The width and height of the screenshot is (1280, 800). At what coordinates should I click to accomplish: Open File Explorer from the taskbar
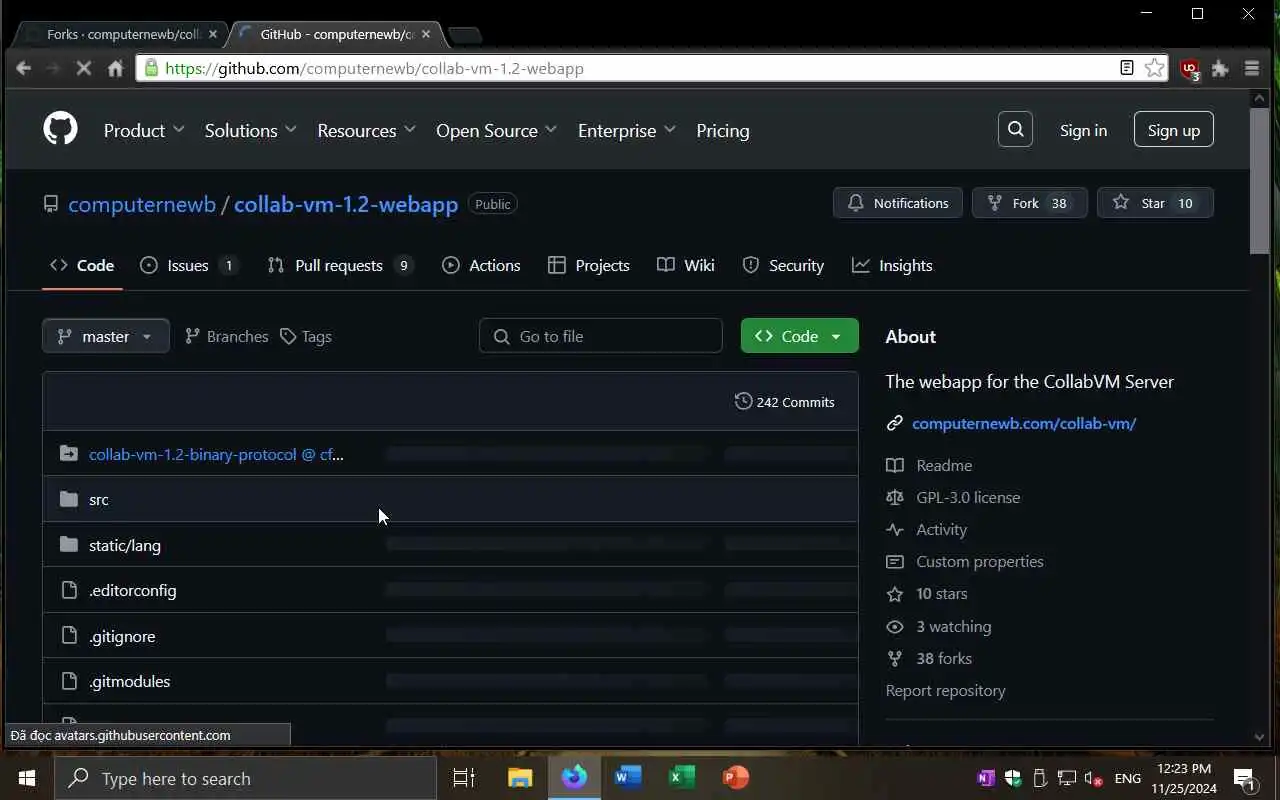[520, 778]
